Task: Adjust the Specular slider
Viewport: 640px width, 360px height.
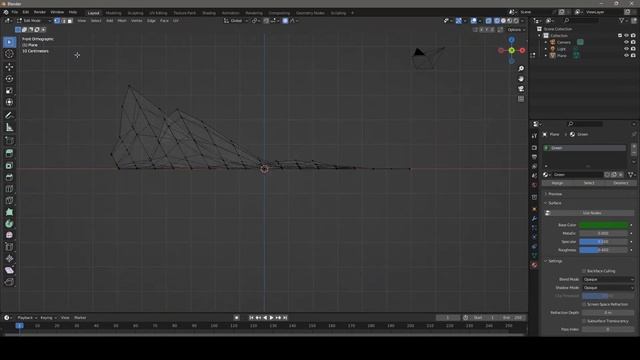Action: pos(603,242)
